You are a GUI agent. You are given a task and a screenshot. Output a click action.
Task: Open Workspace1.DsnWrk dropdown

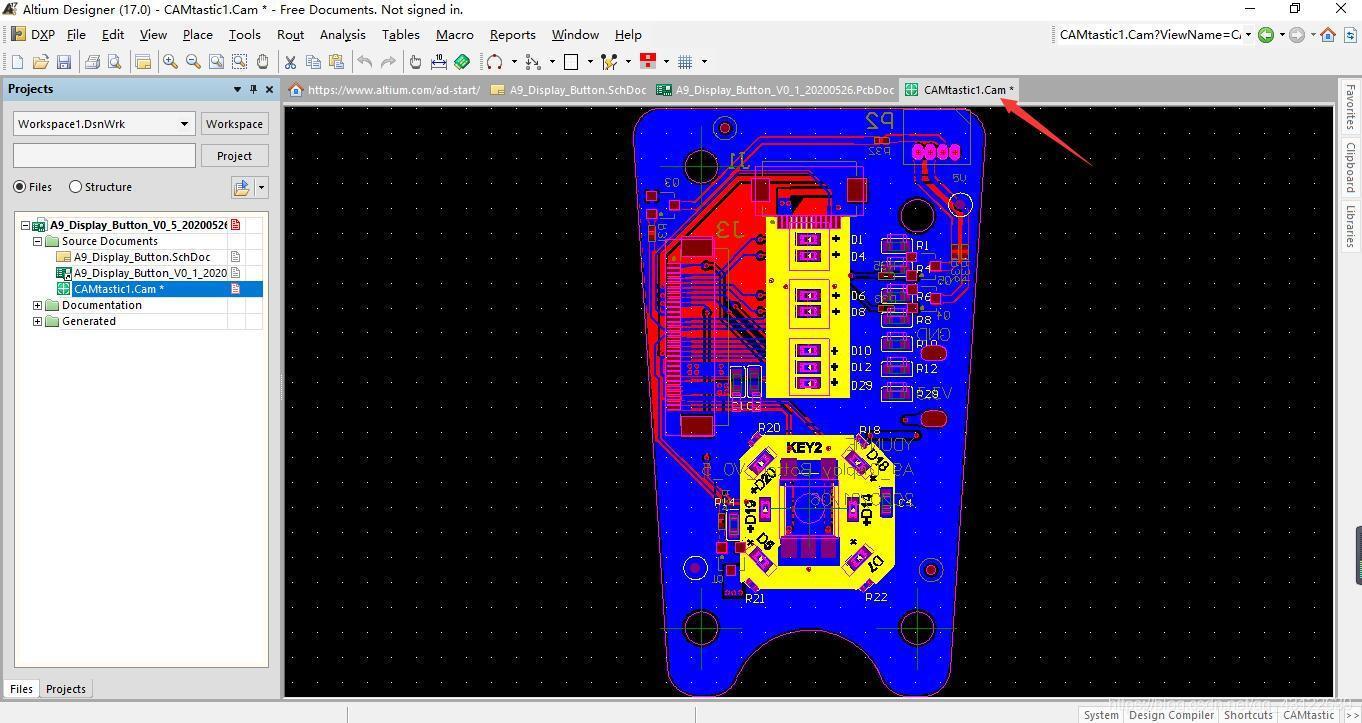pyautogui.click(x=184, y=124)
